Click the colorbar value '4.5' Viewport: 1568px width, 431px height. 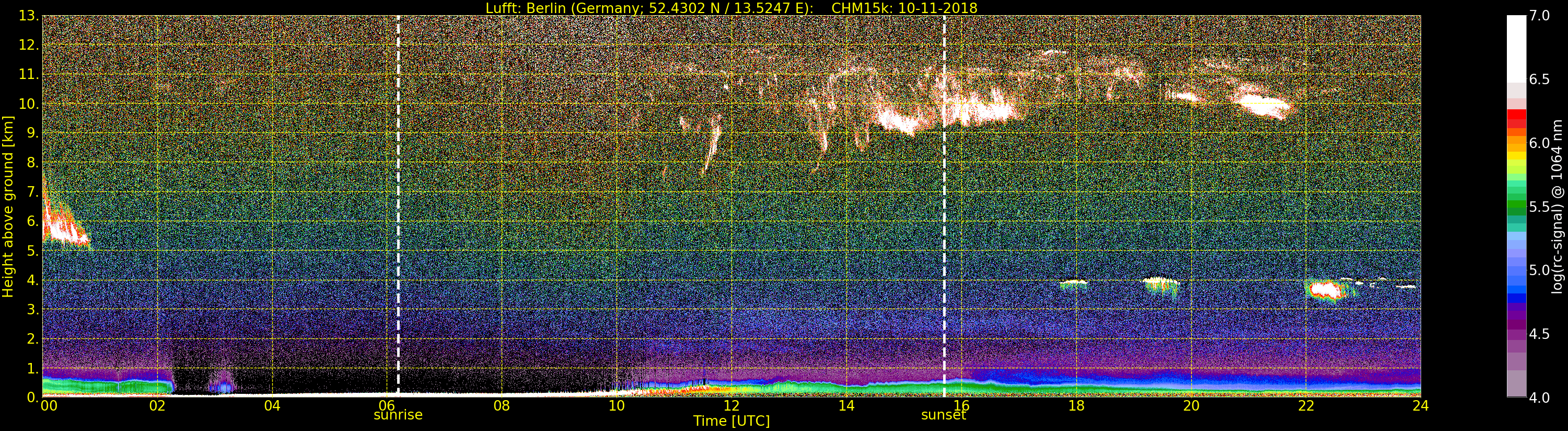coord(1539,334)
